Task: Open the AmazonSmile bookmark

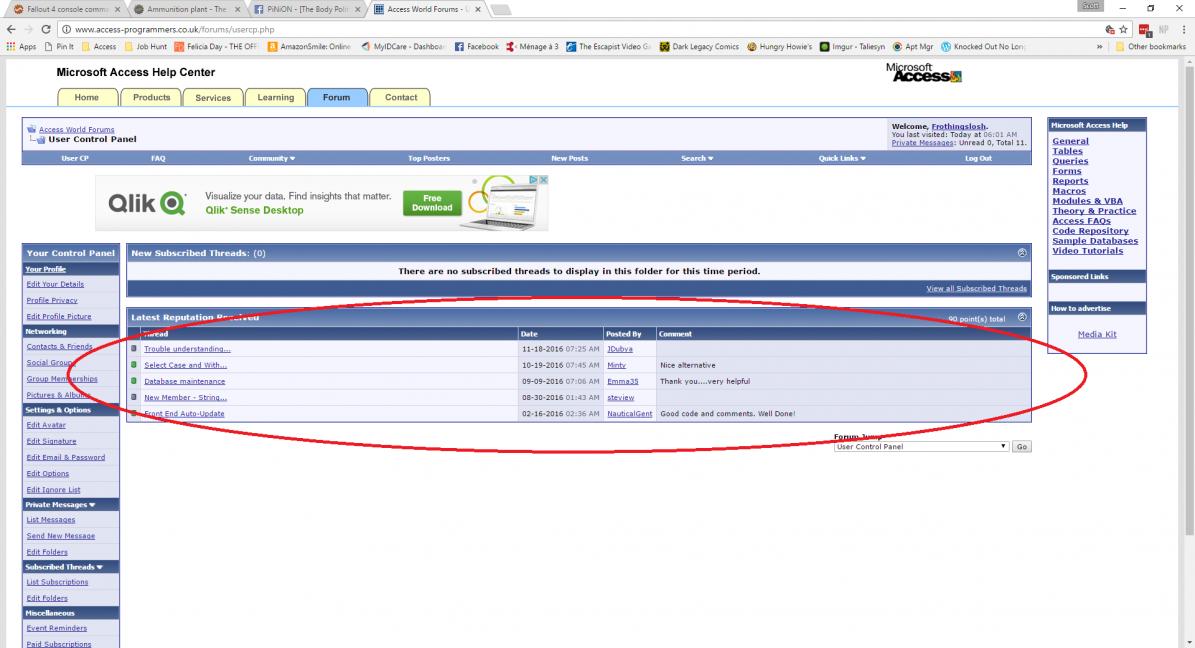Action: click(x=309, y=47)
